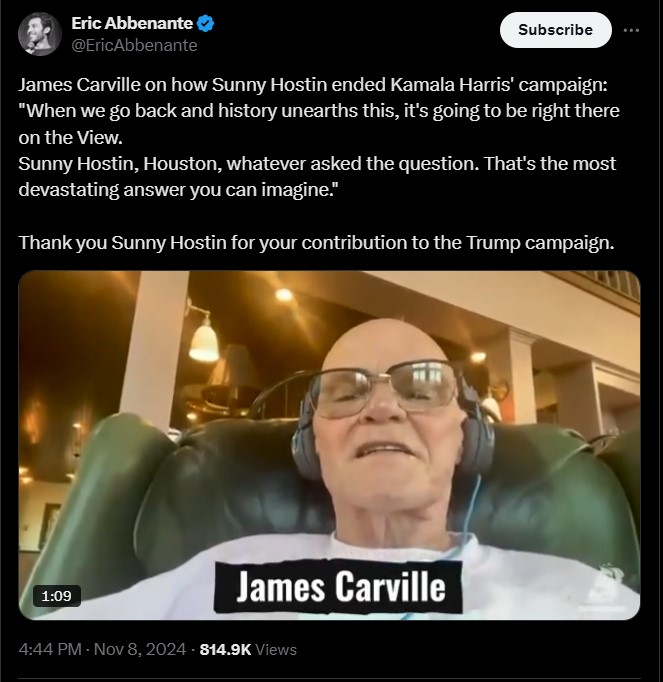Click the closing "Thank you Sunny Hostin" sentence
This screenshot has width=663, height=682.
click(316, 243)
